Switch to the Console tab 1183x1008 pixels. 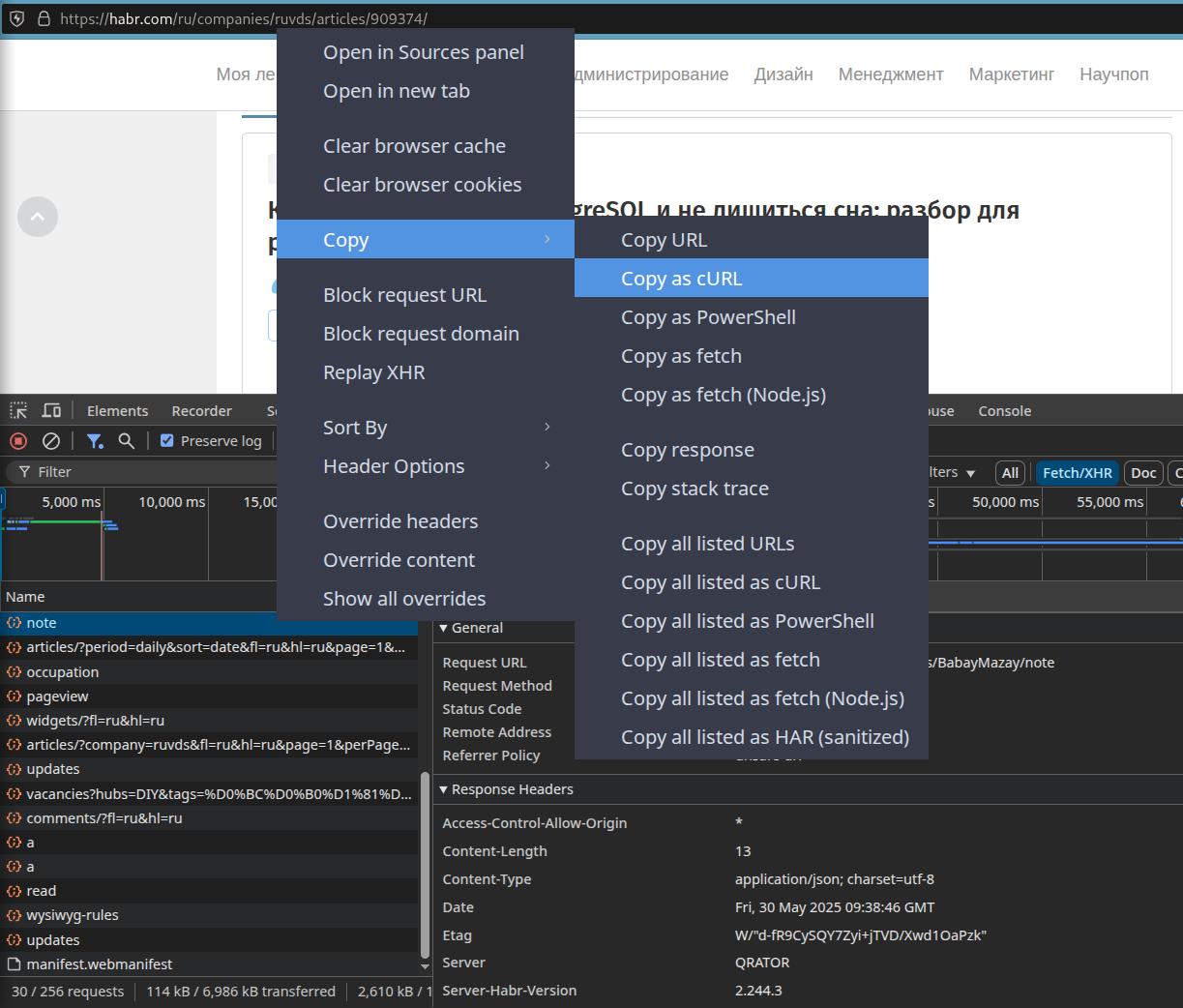click(1004, 410)
